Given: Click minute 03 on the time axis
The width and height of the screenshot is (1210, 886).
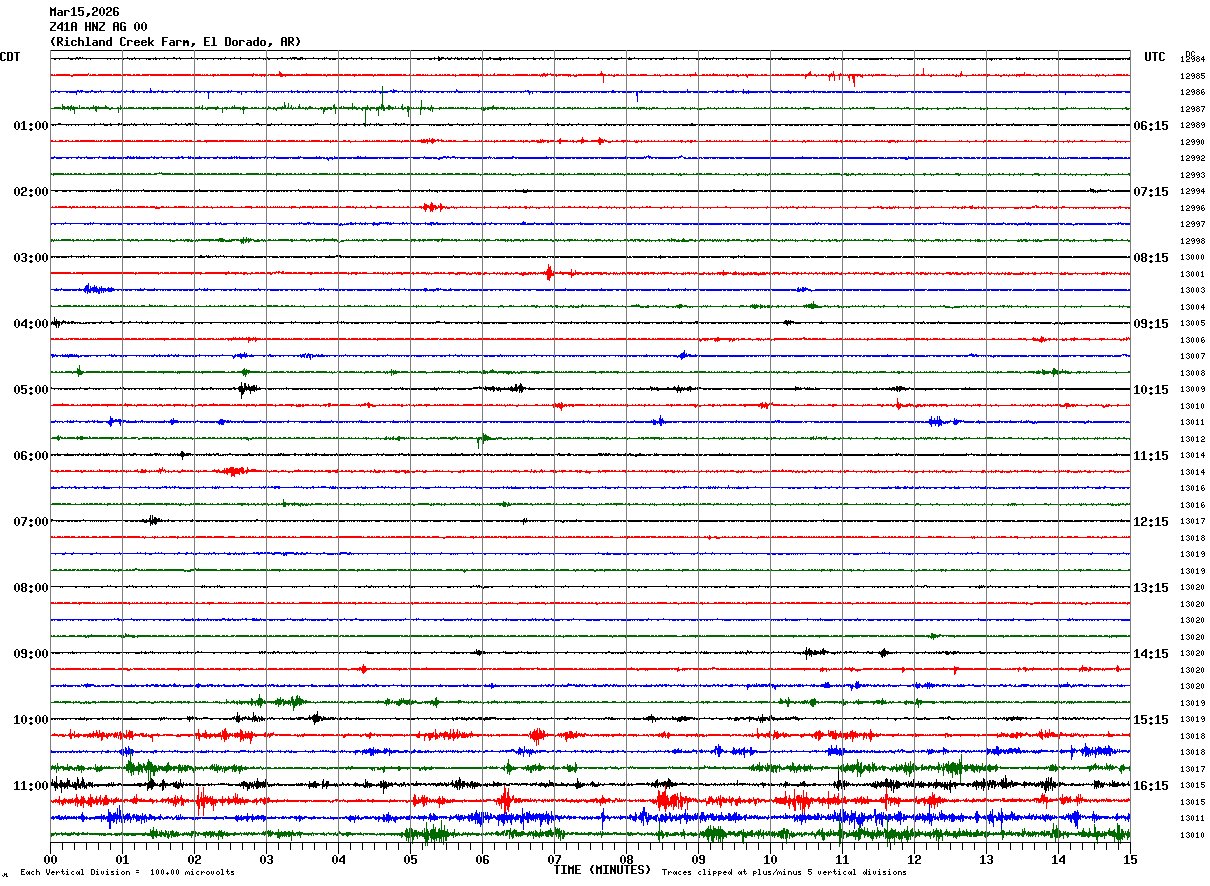Looking at the screenshot, I should (x=266, y=859).
